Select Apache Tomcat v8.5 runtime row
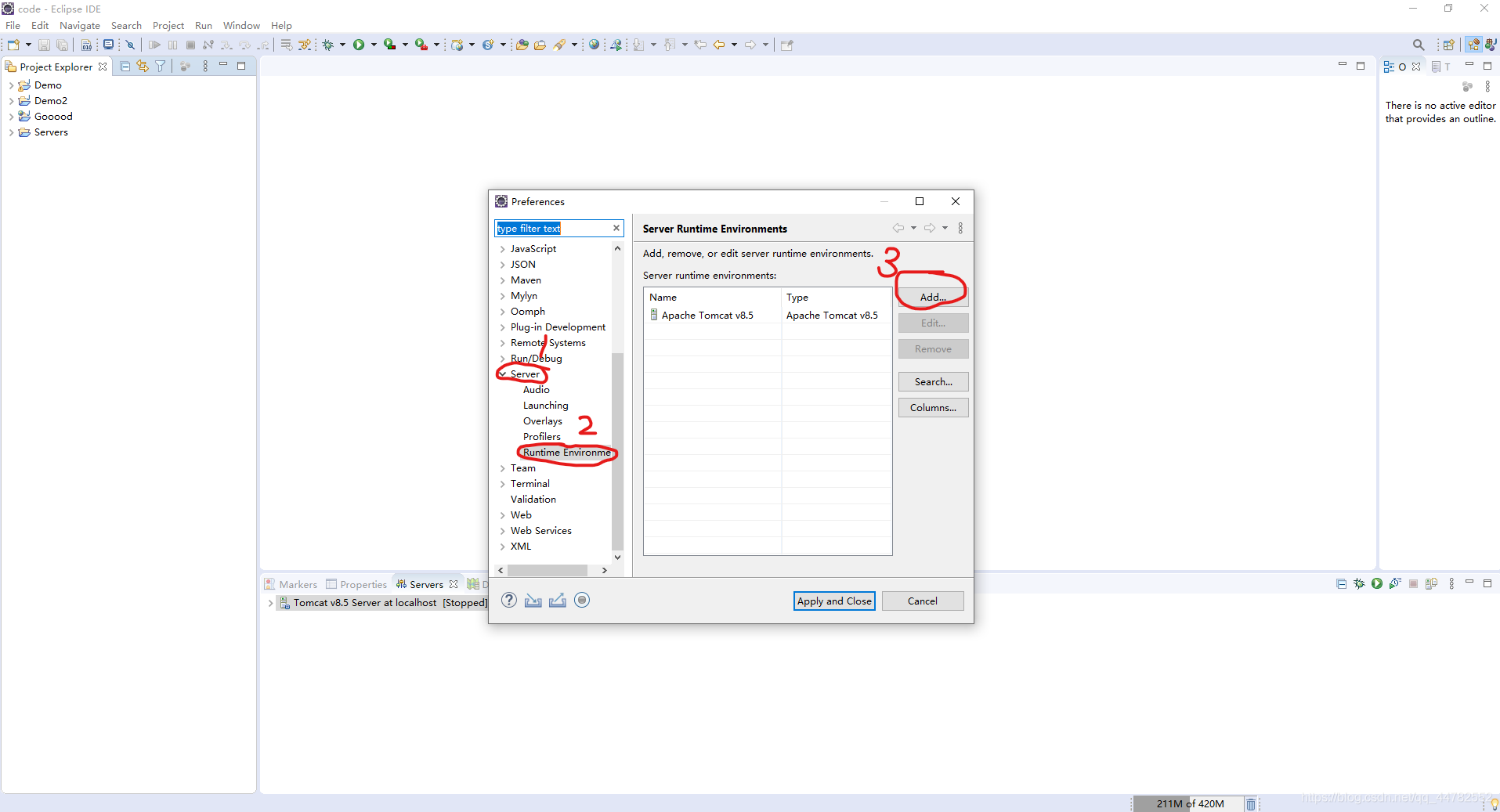 (x=768, y=316)
